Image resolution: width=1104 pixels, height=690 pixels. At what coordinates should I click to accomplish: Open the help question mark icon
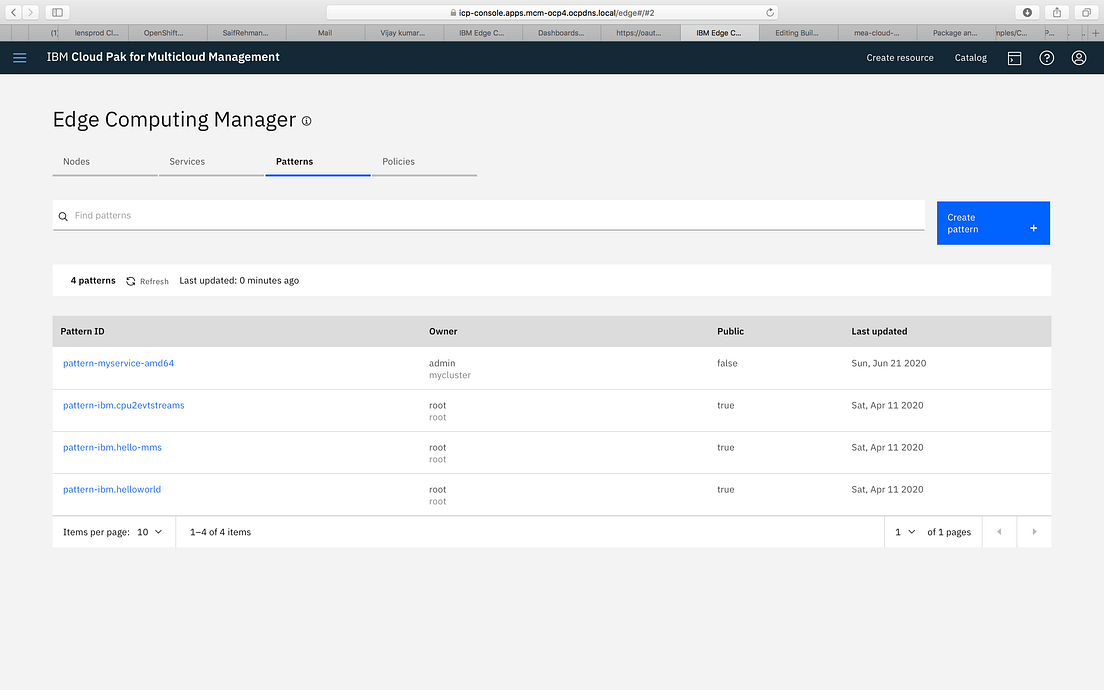[1046, 58]
